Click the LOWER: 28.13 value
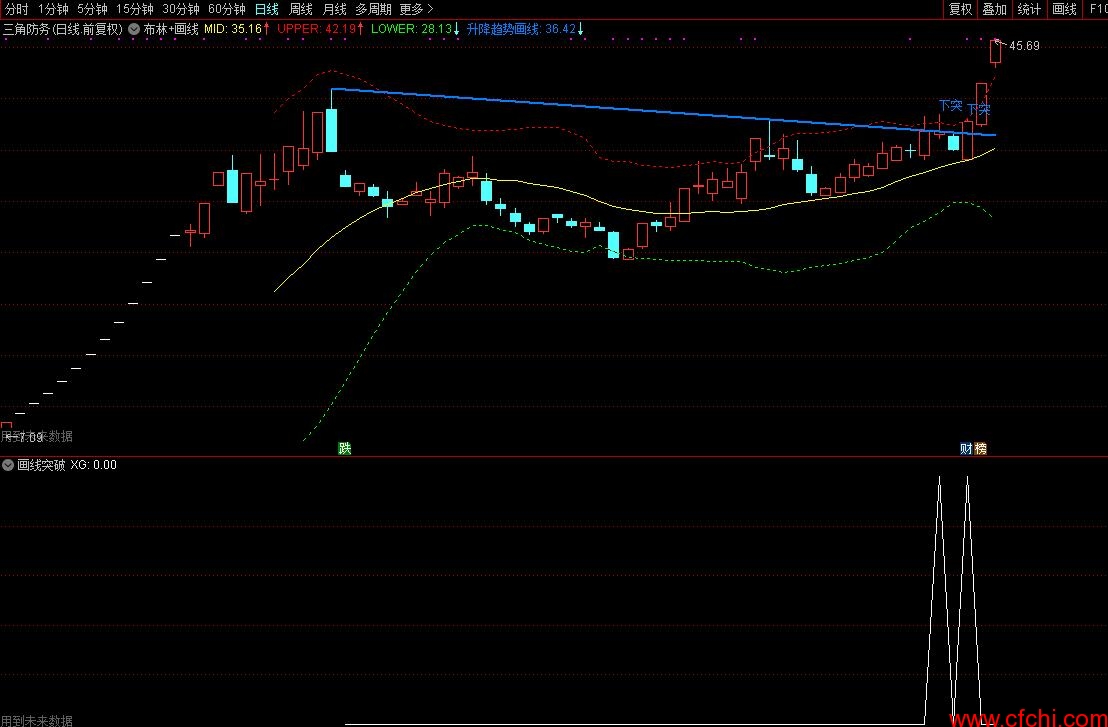 pos(416,29)
